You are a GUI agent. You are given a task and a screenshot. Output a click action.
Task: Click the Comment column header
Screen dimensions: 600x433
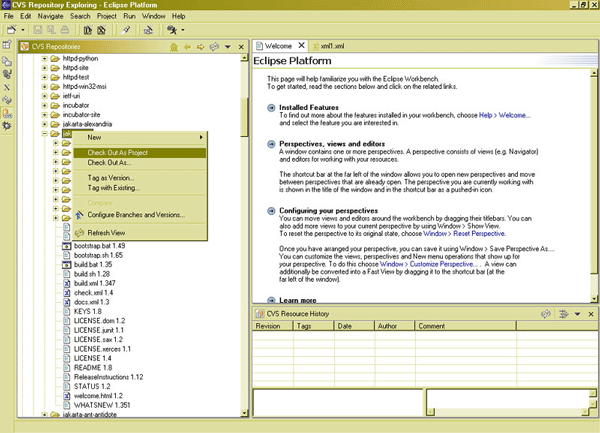[x=466, y=326]
